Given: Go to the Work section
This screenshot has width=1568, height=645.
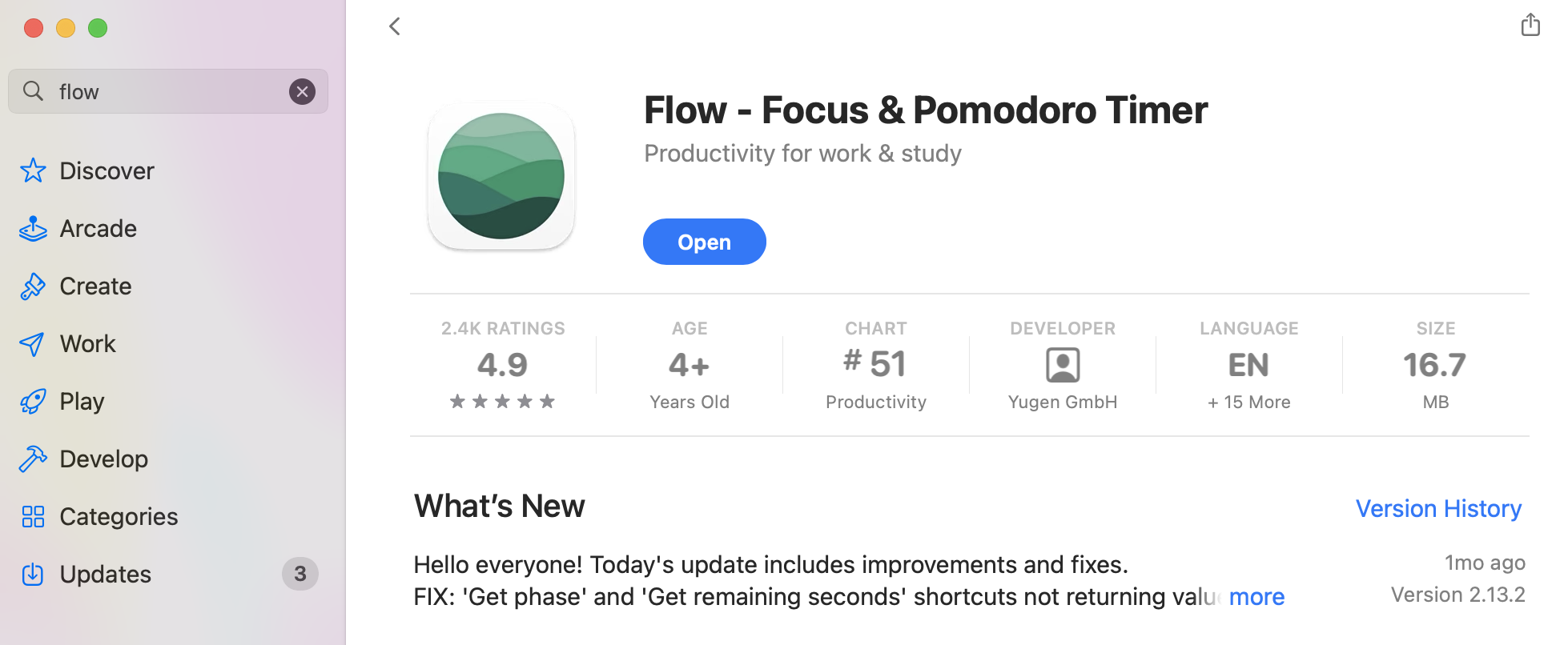Looking at the screenshot, I should pos(88,344).
